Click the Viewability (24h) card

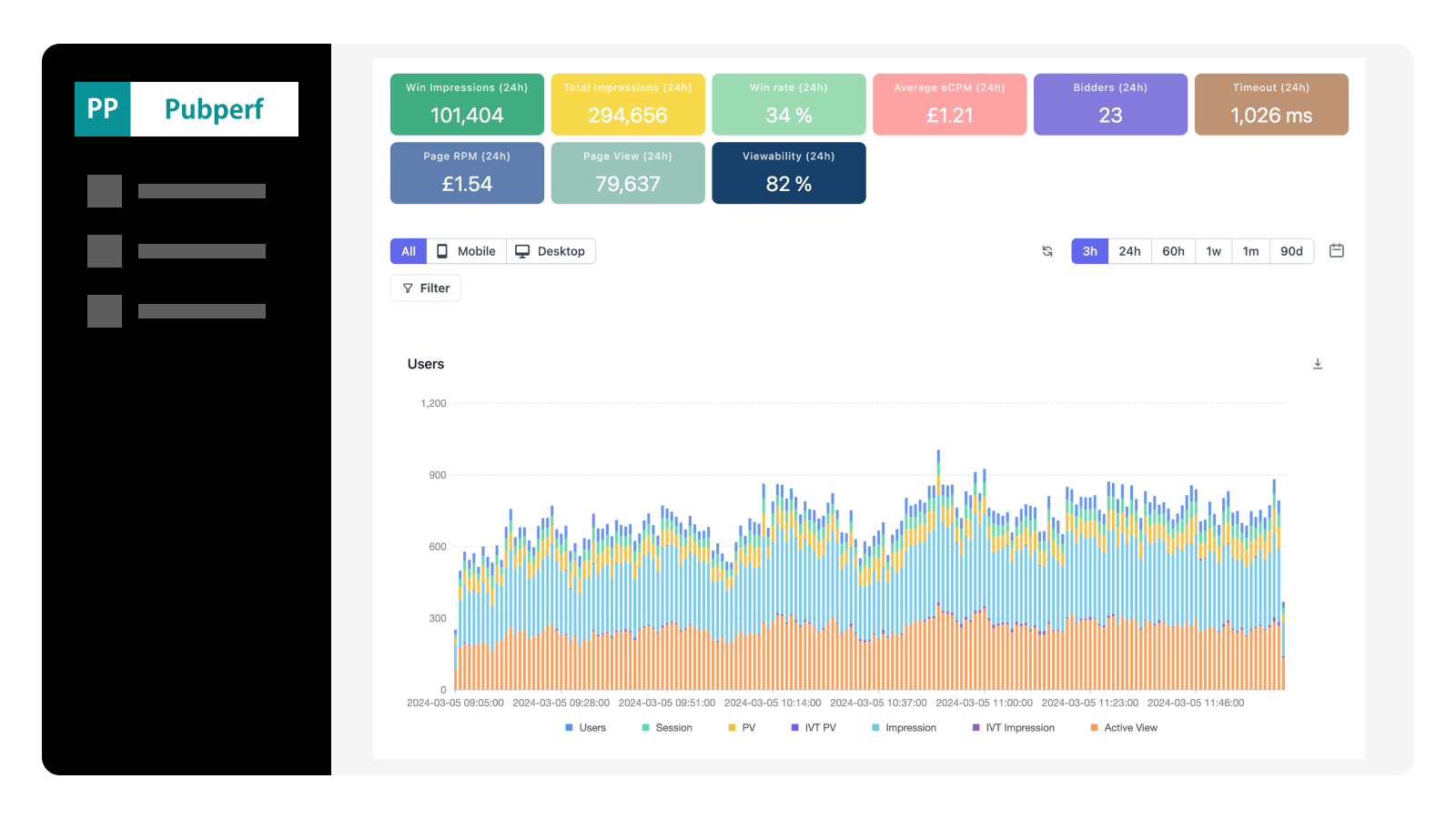click(x=788, y=173)
